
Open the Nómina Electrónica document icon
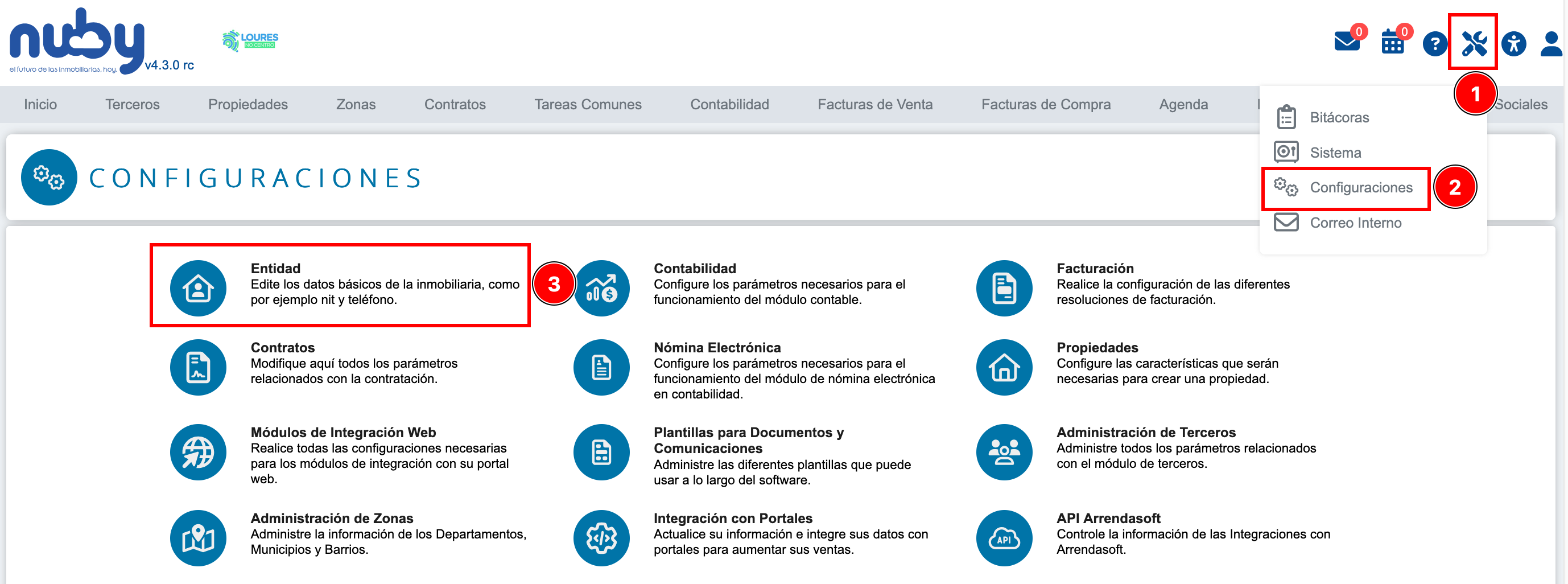[x=601, y=367]
